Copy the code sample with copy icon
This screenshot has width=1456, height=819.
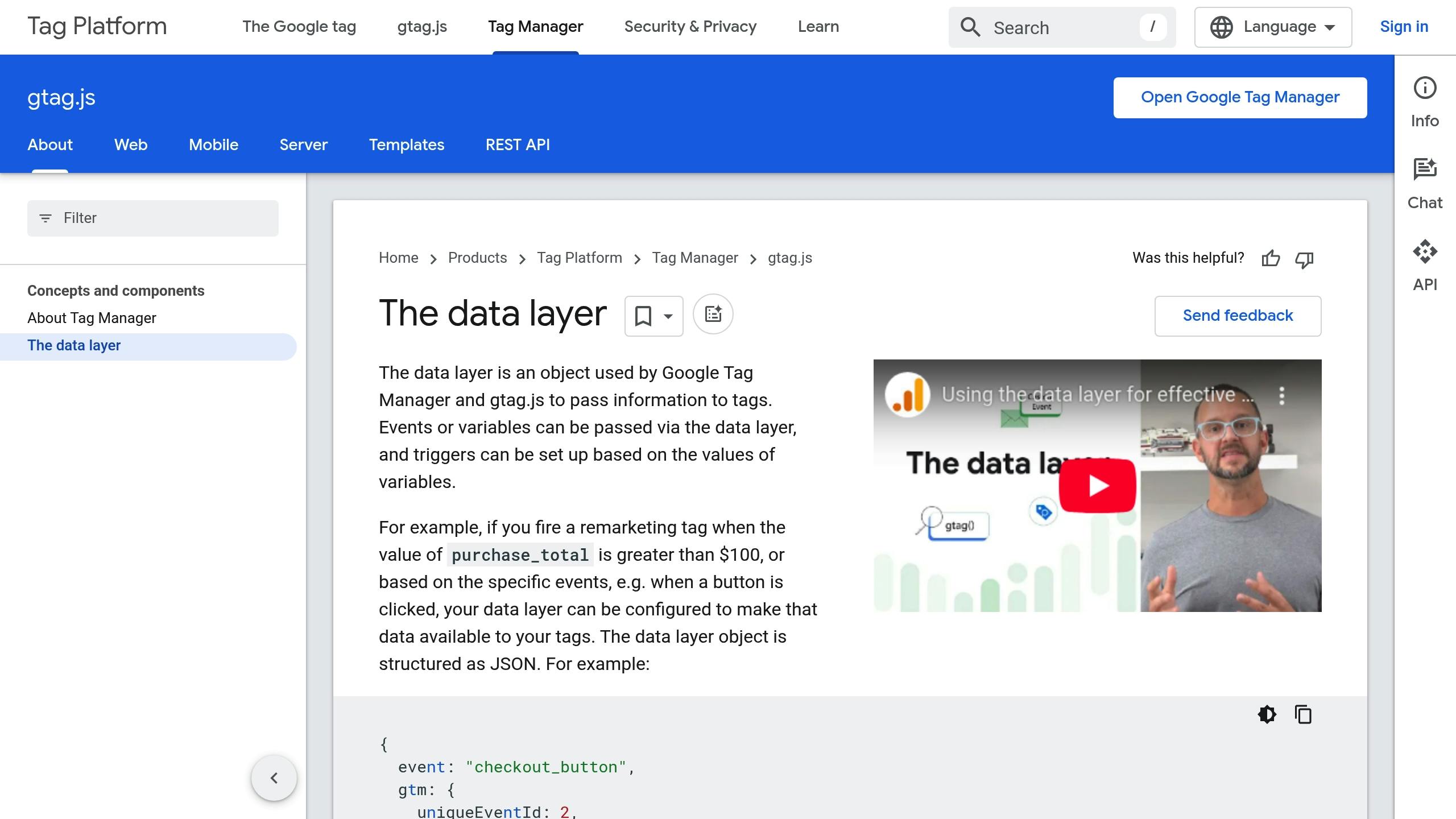click(1303, 714)
